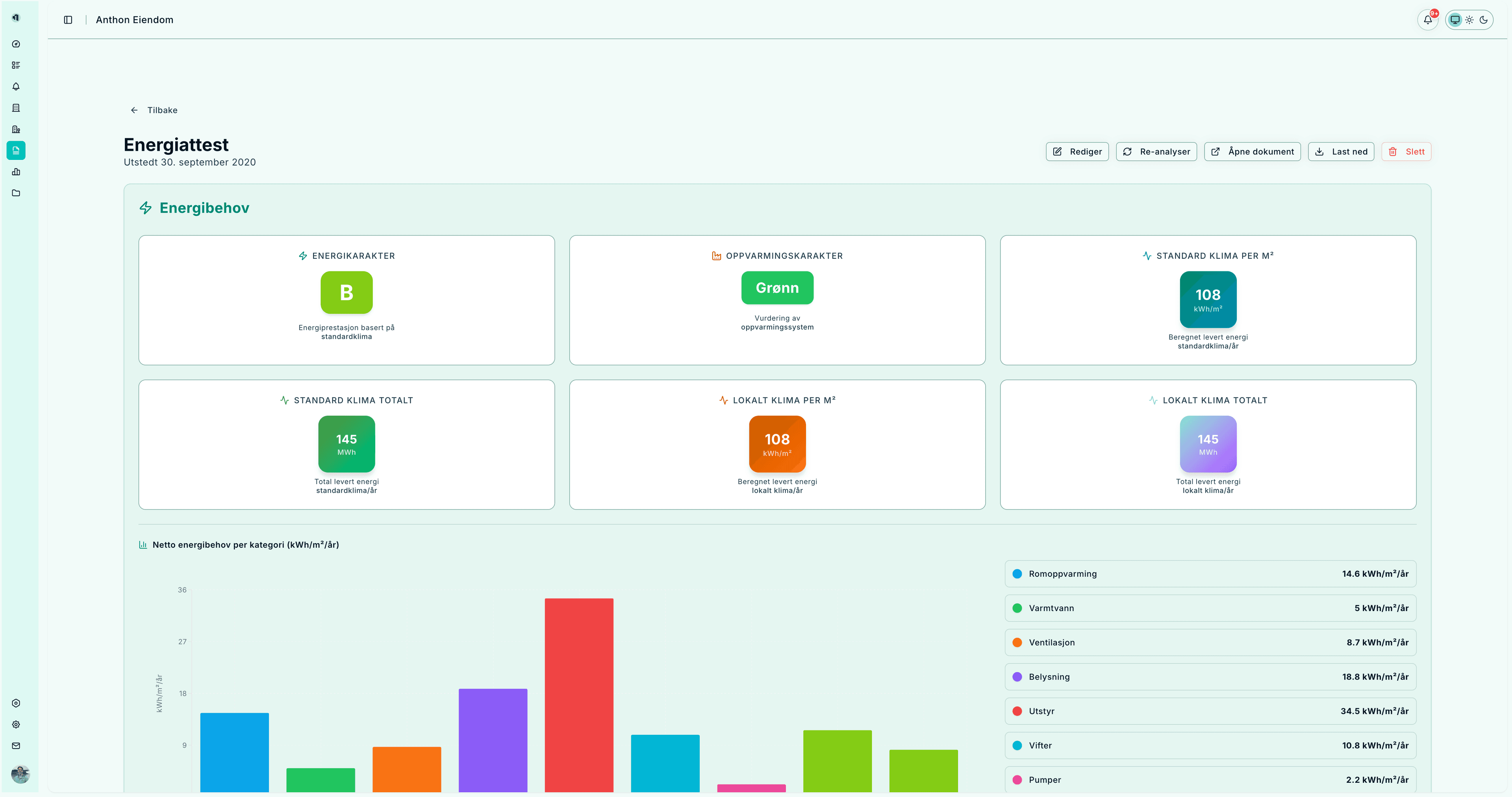Open the settings gear icon in sidebar
The width and height of the screenshot is (1512, 797).
click(16, 725)
